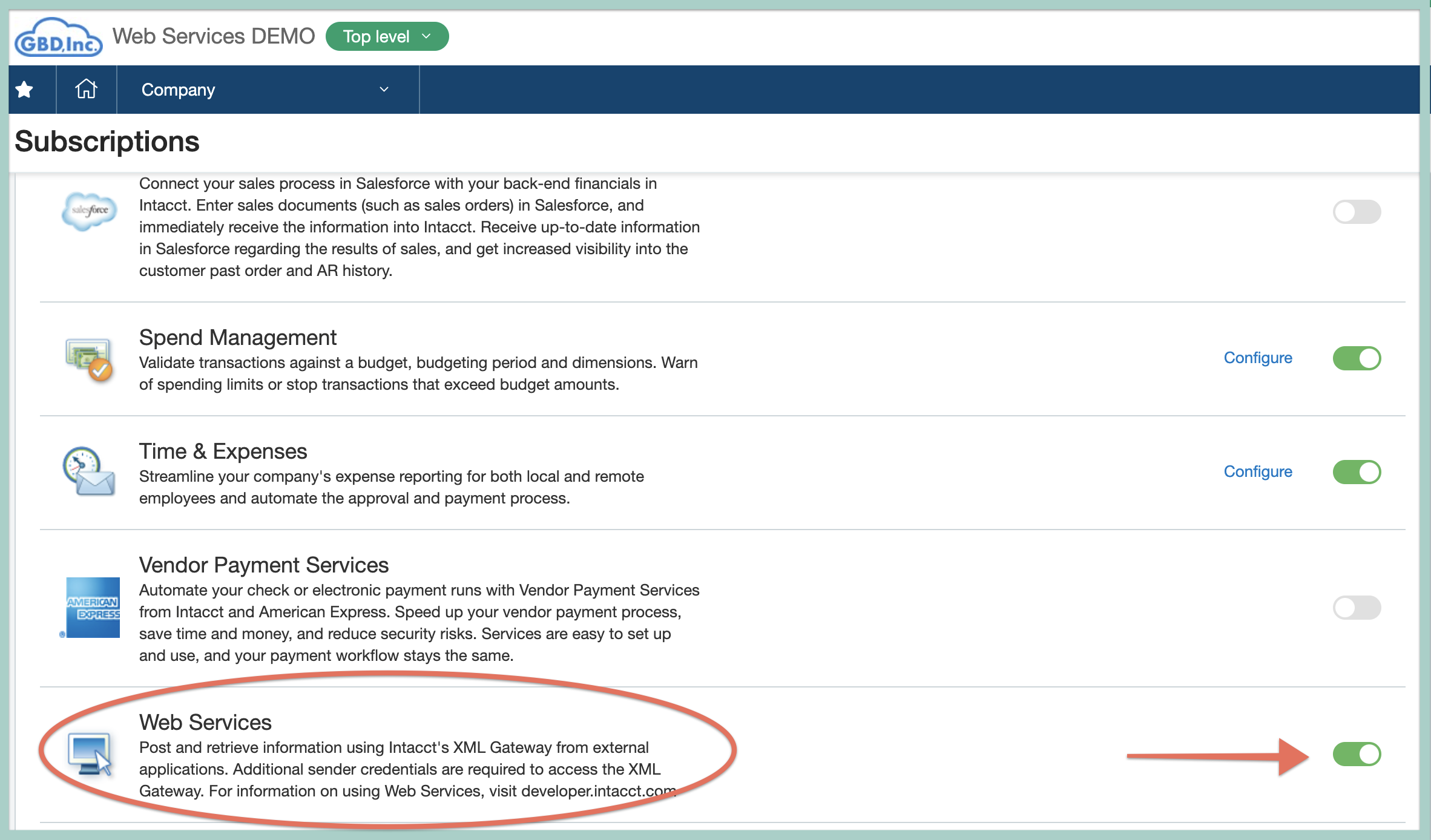Disable the Spend Management toggle

(1357, 358)
